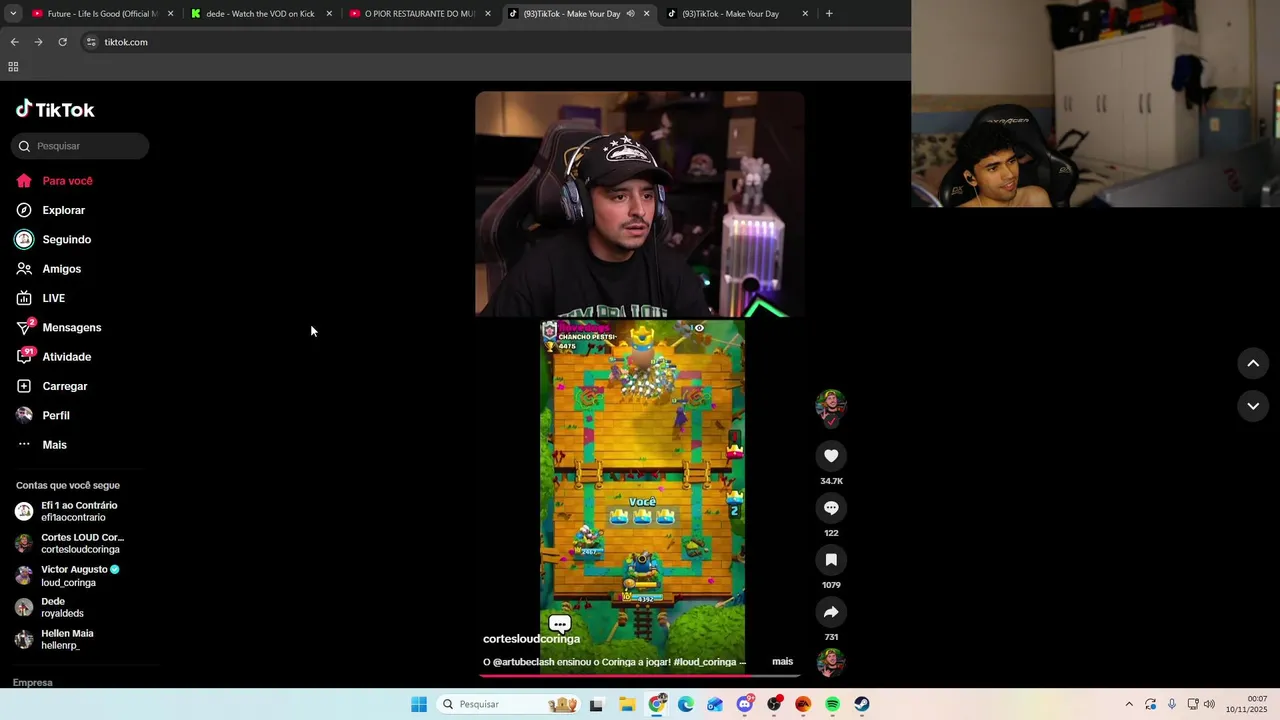Switch to O PIOR RESTAURANTE DO MU tab

[x=419, y=14]
